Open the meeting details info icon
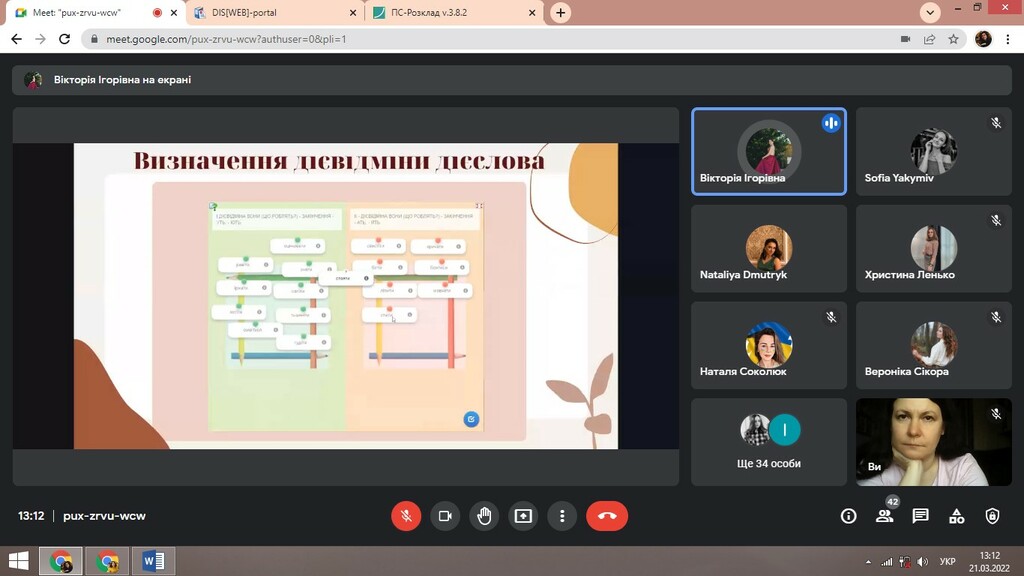The height and width of the screenshot is (576, 1024). tap(848, 516)
